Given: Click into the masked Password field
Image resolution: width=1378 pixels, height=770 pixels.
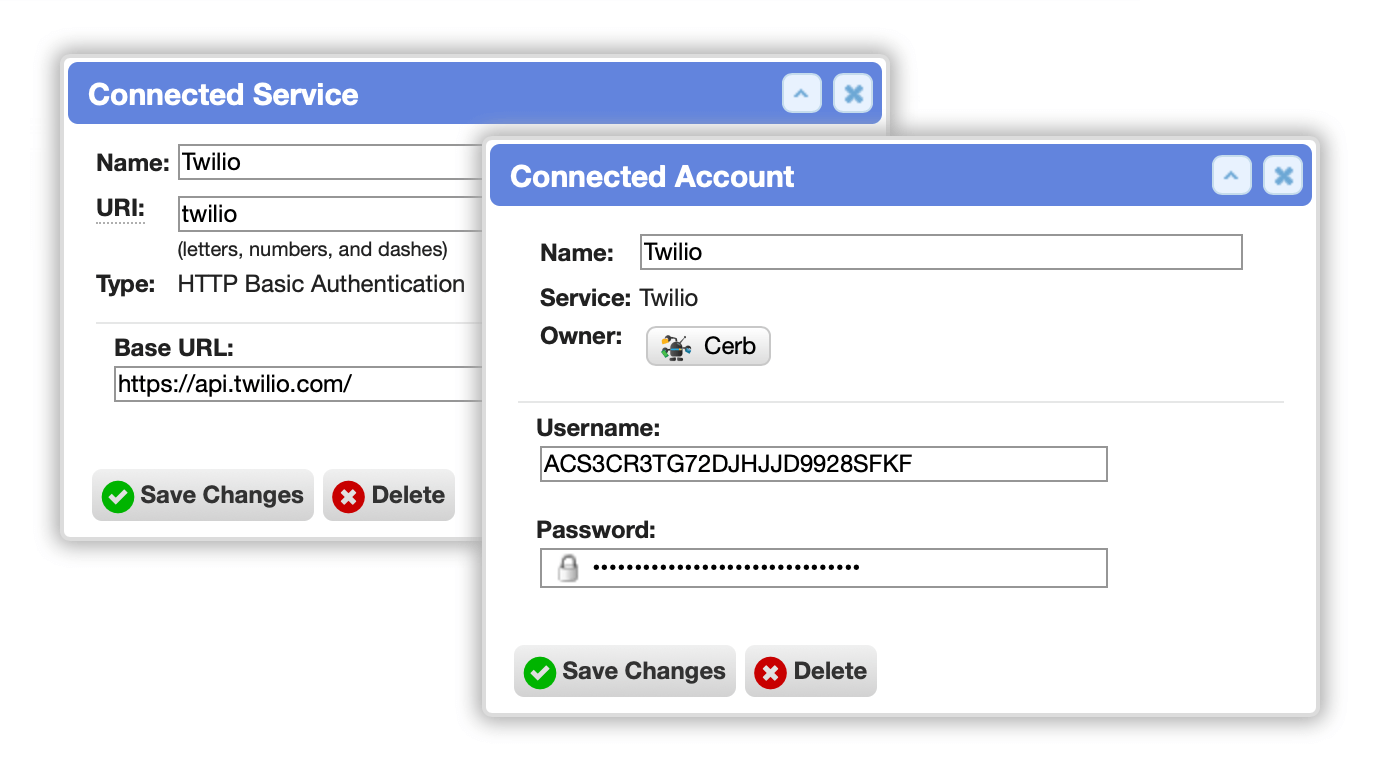Looking at the screenshot, I should (824, 568).
